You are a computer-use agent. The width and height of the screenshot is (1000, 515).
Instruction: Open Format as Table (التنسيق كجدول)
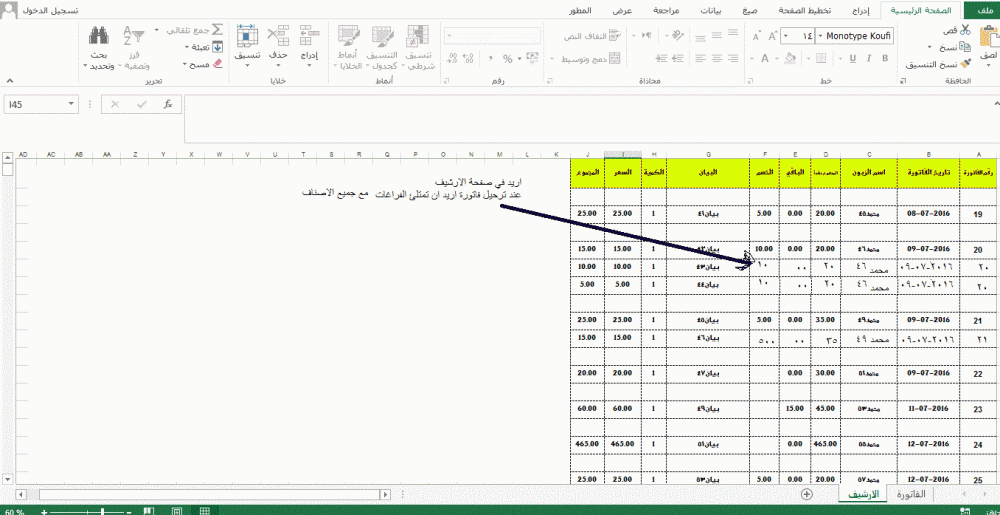coord(384,48)
